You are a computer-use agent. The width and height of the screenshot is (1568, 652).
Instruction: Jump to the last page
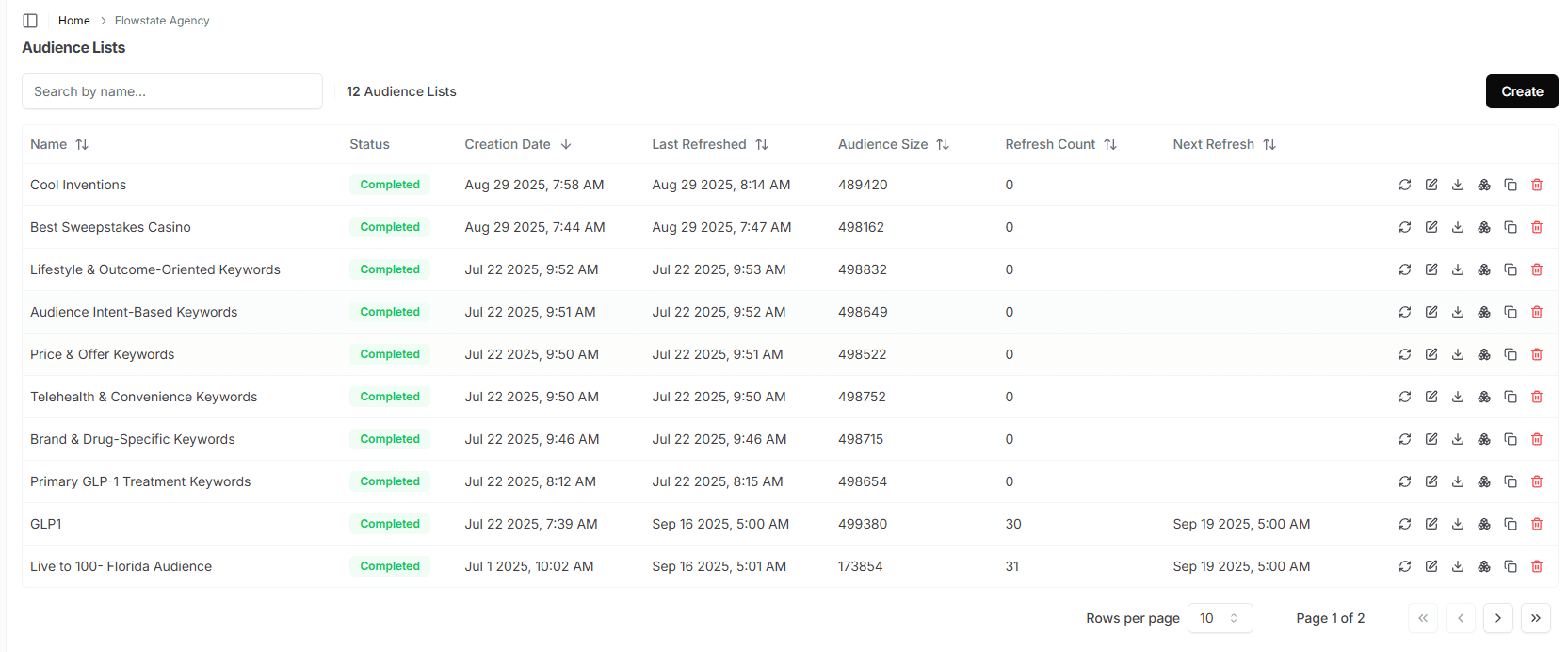(1536, 618)
